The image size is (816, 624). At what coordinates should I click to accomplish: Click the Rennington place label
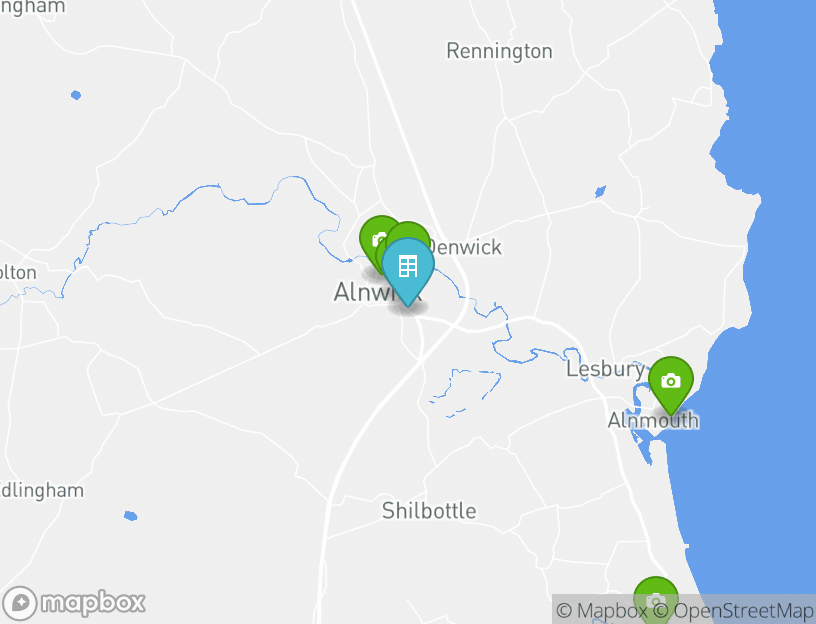point(499,51)
